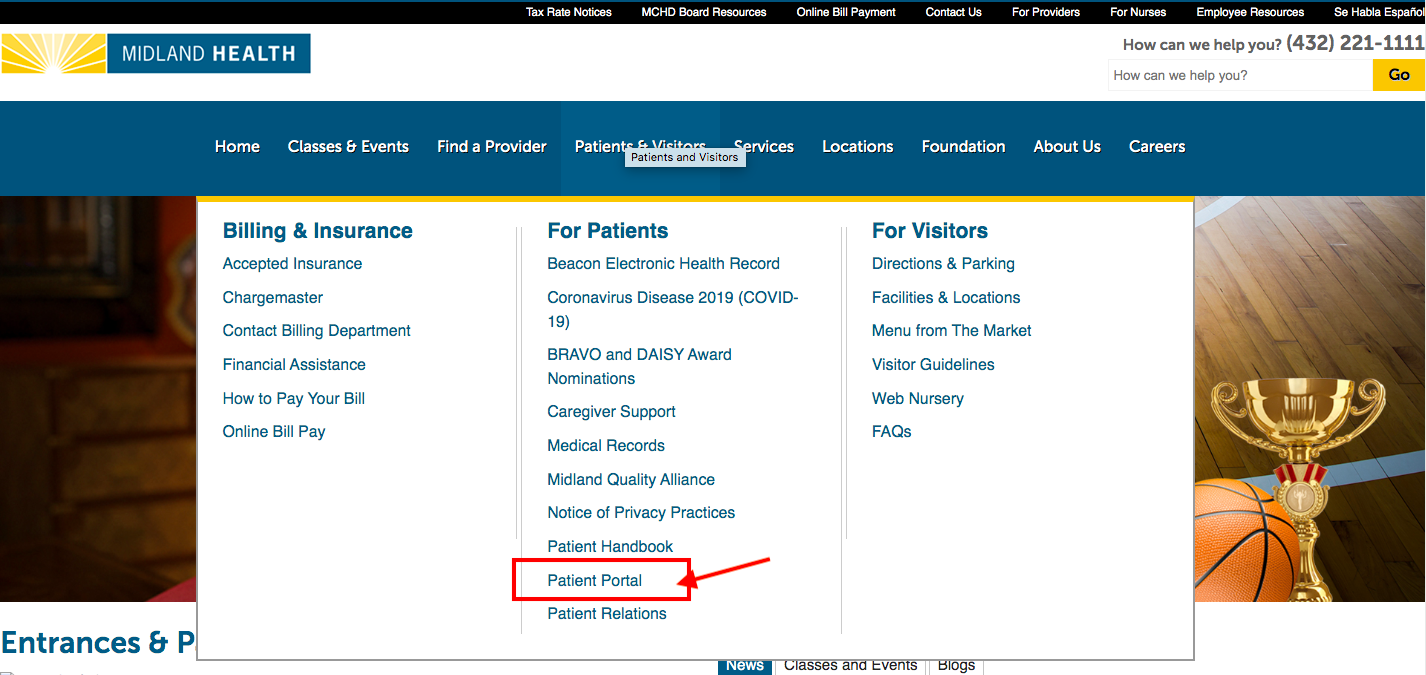Open How to Pay Your Bill
Image resolution: width=1426 pixels, height=675 pixels.
(x=294, y=398)
